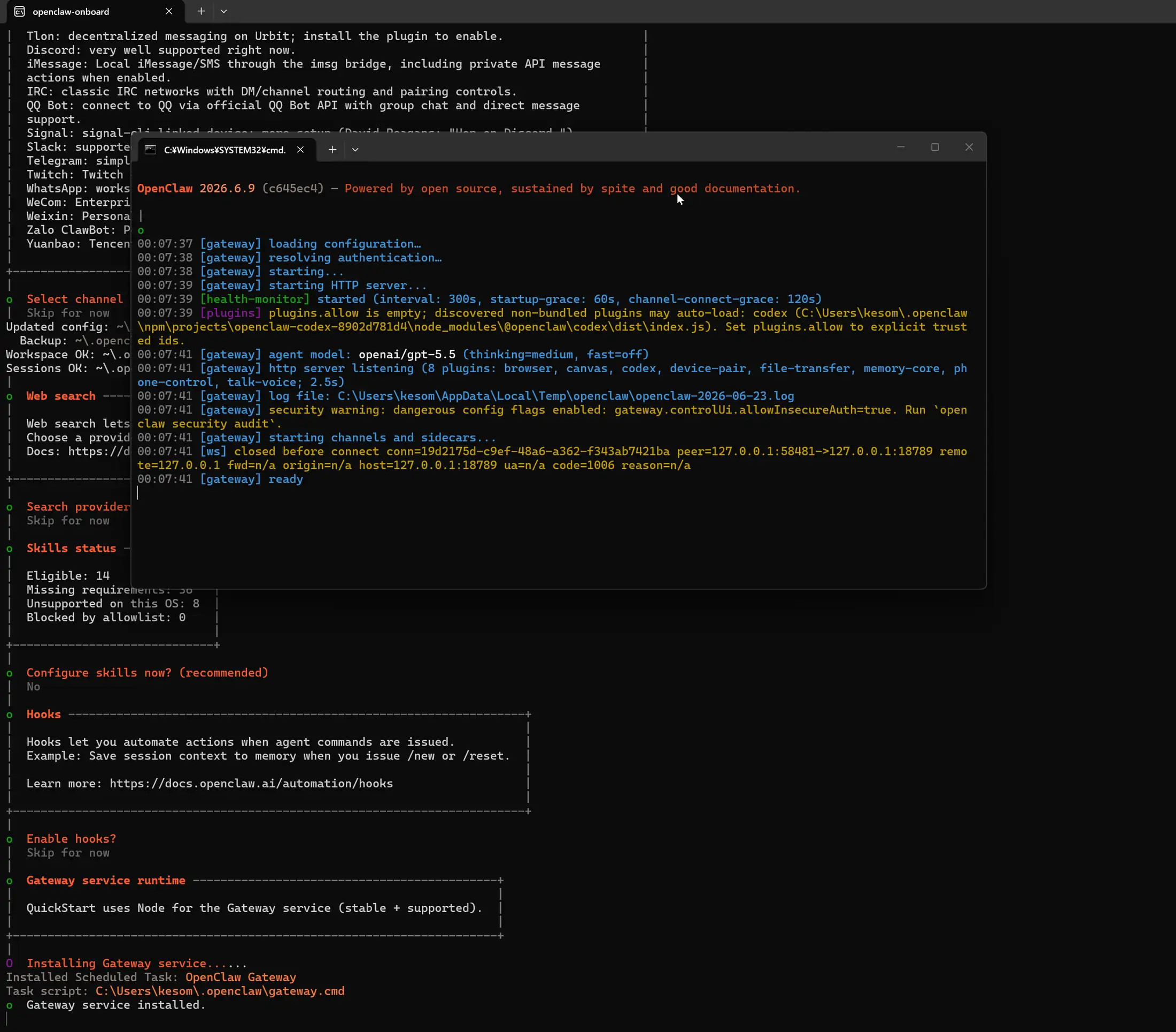The image size is (1176, 1032).
Task: Expand the profile dropdown in the openclaw-onboard window
Action: 224,11
